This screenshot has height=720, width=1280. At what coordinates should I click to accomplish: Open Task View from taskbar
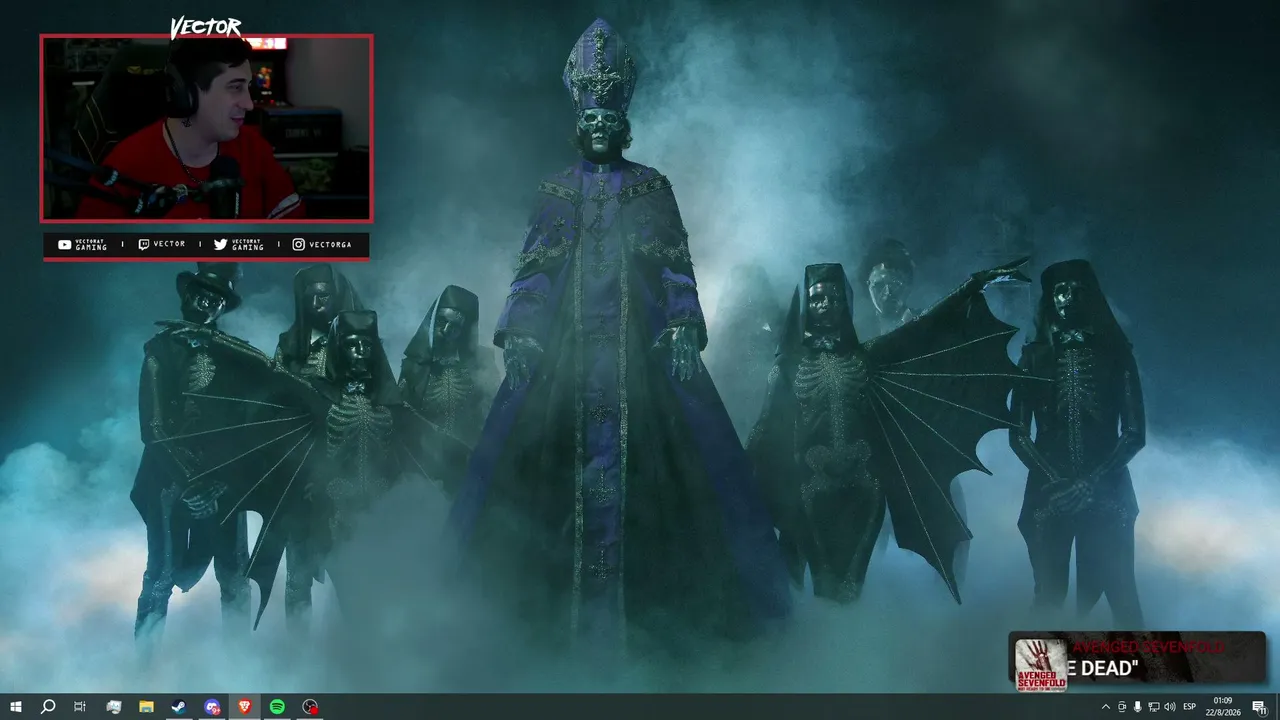tap(80, 707)
